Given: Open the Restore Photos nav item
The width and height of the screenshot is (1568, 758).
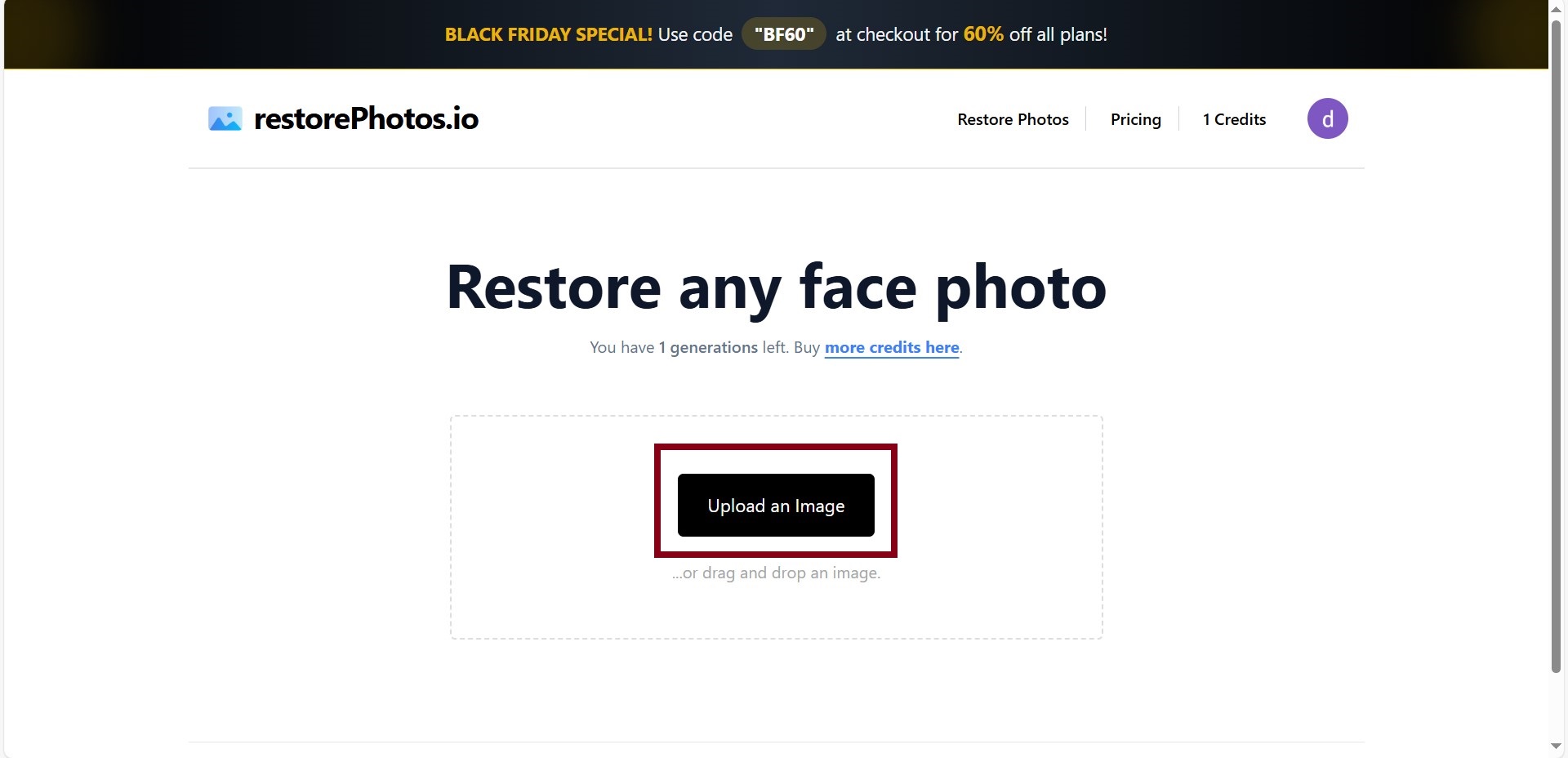Looking at the screenshot, I should point(1013,119).
